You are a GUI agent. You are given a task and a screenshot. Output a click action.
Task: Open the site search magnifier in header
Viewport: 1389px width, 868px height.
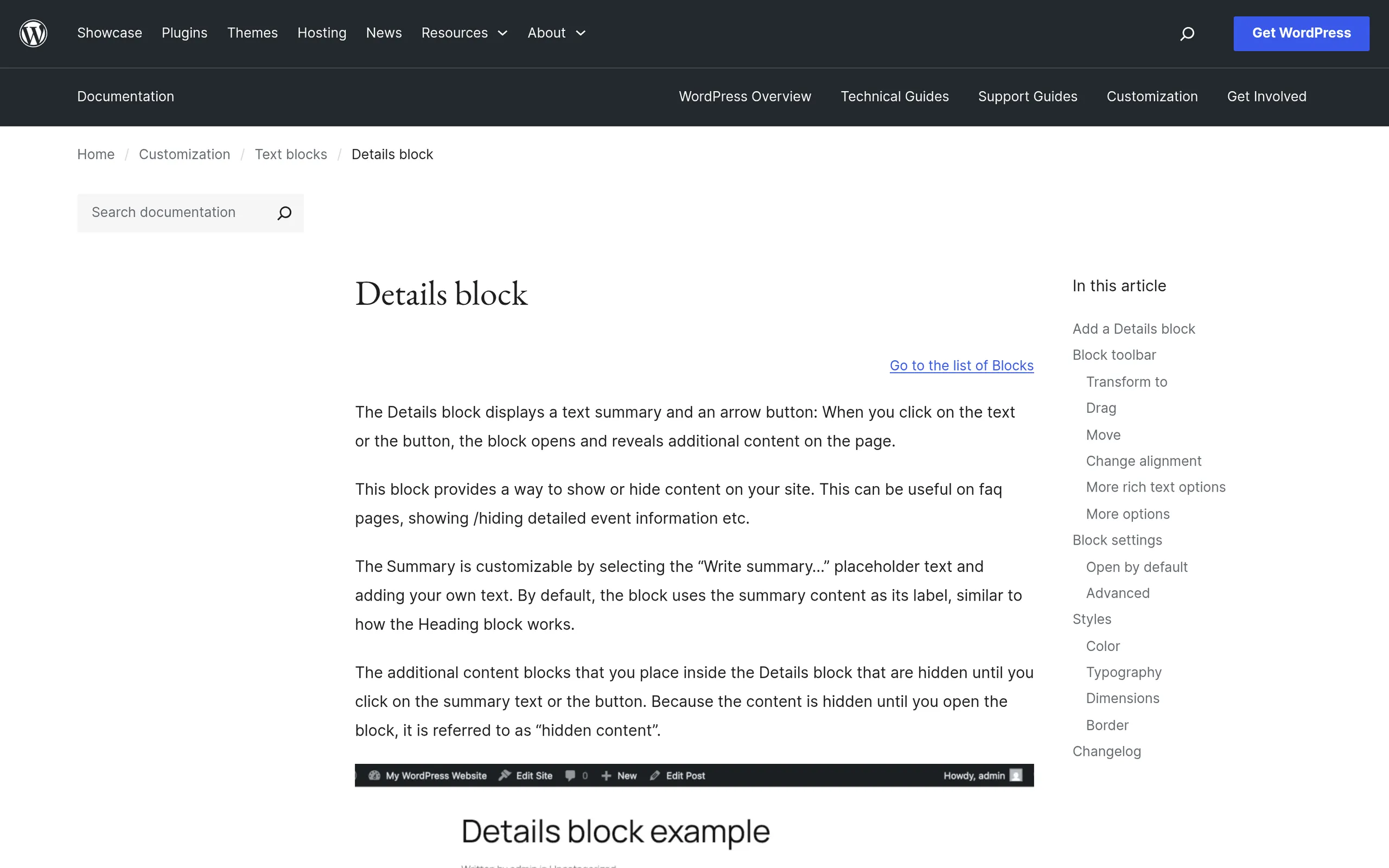pos(1187,33)
